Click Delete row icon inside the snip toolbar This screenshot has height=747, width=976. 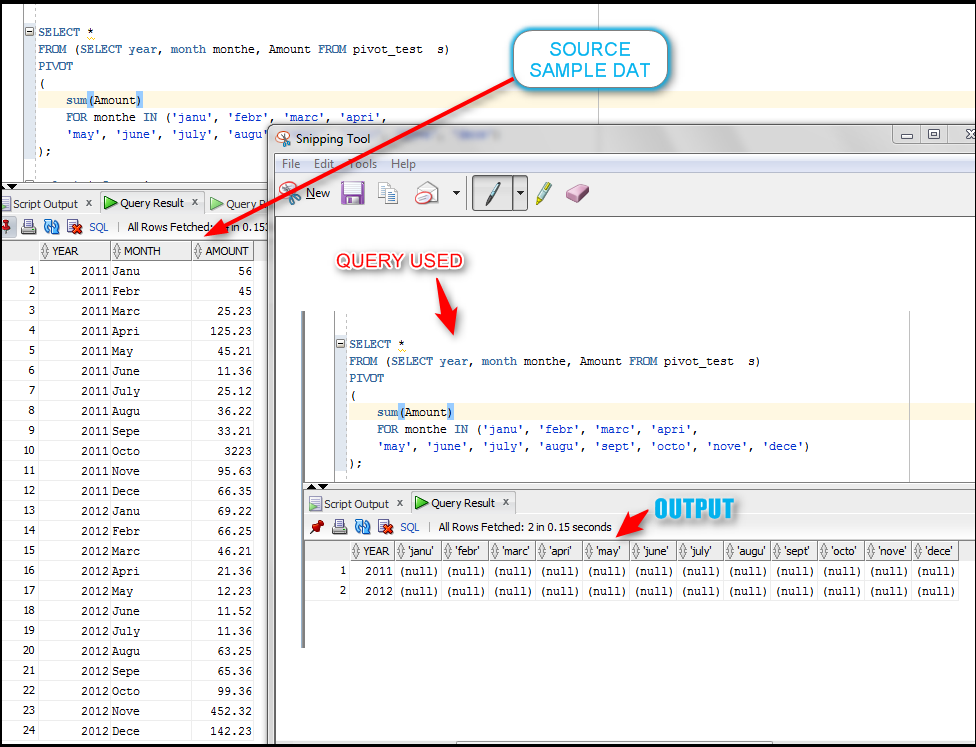[x=386, y=527]
